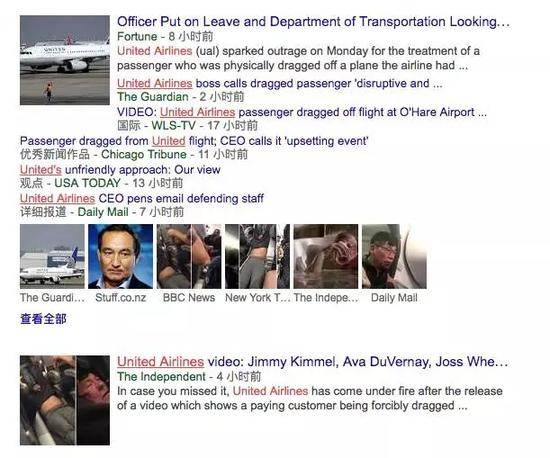Select The Guardian airplane thumbnail image
Image resolution: width=550 pixels, height=458 pixels.
point(52,256)
